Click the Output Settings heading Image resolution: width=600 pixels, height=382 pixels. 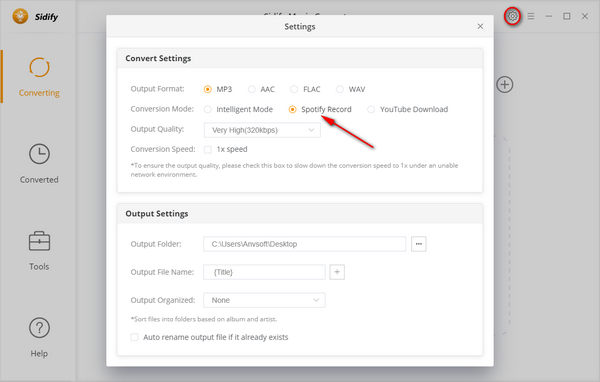click(x=157, y=214)
